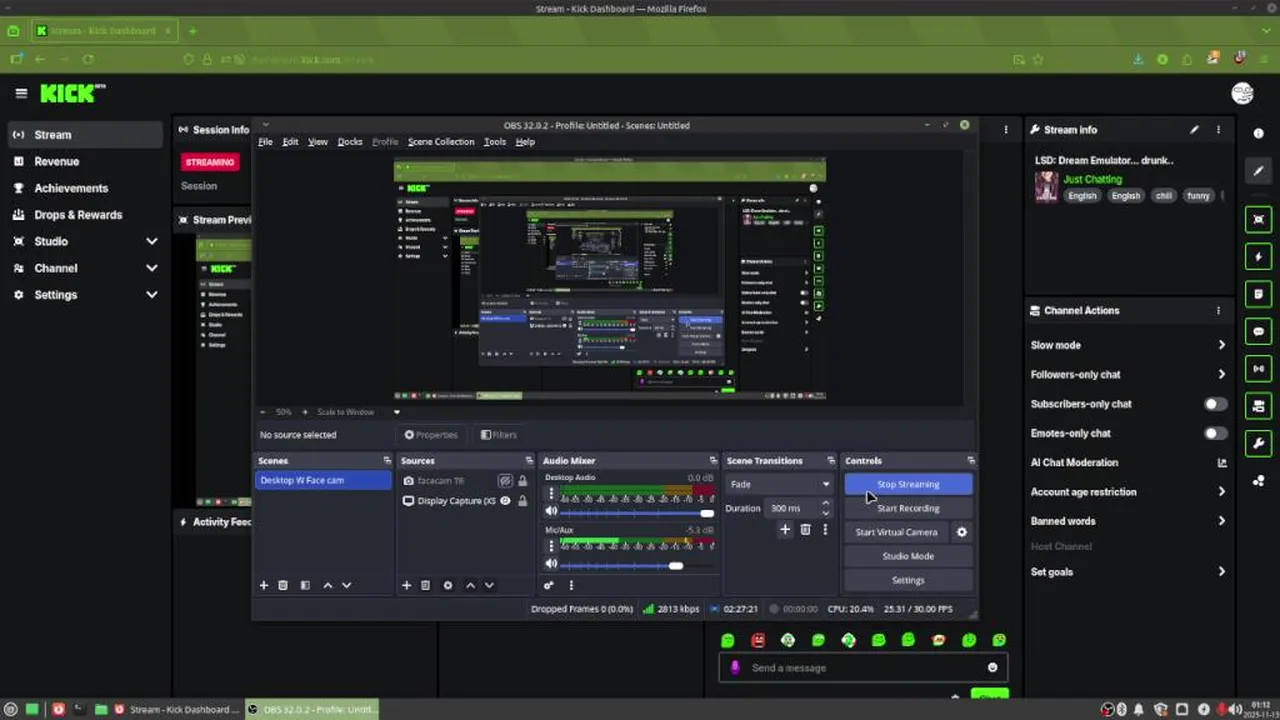1280x720 pixels.
Task: Open scene filters in OBS Scenes dock
Action: pos(305,585)
